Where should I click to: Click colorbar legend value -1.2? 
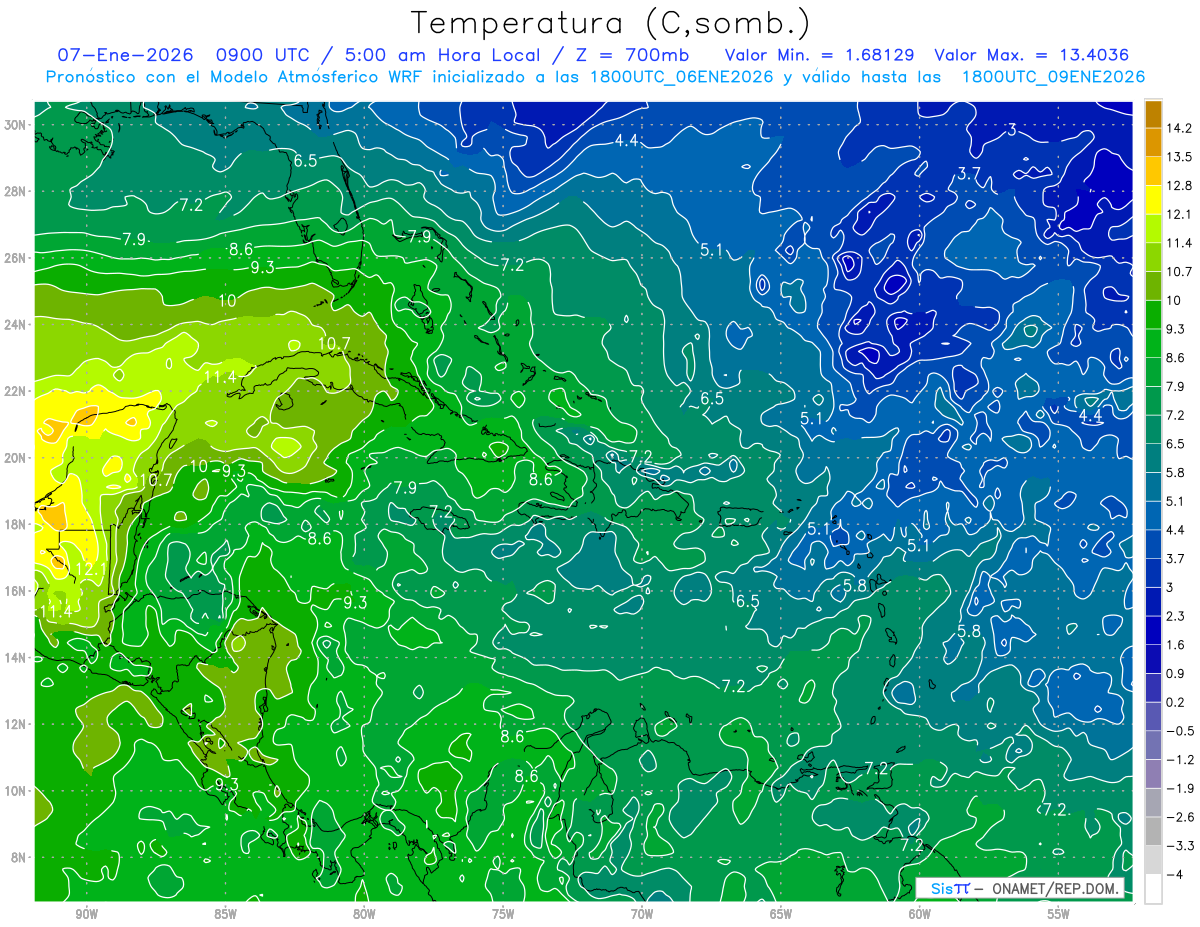1180,760
